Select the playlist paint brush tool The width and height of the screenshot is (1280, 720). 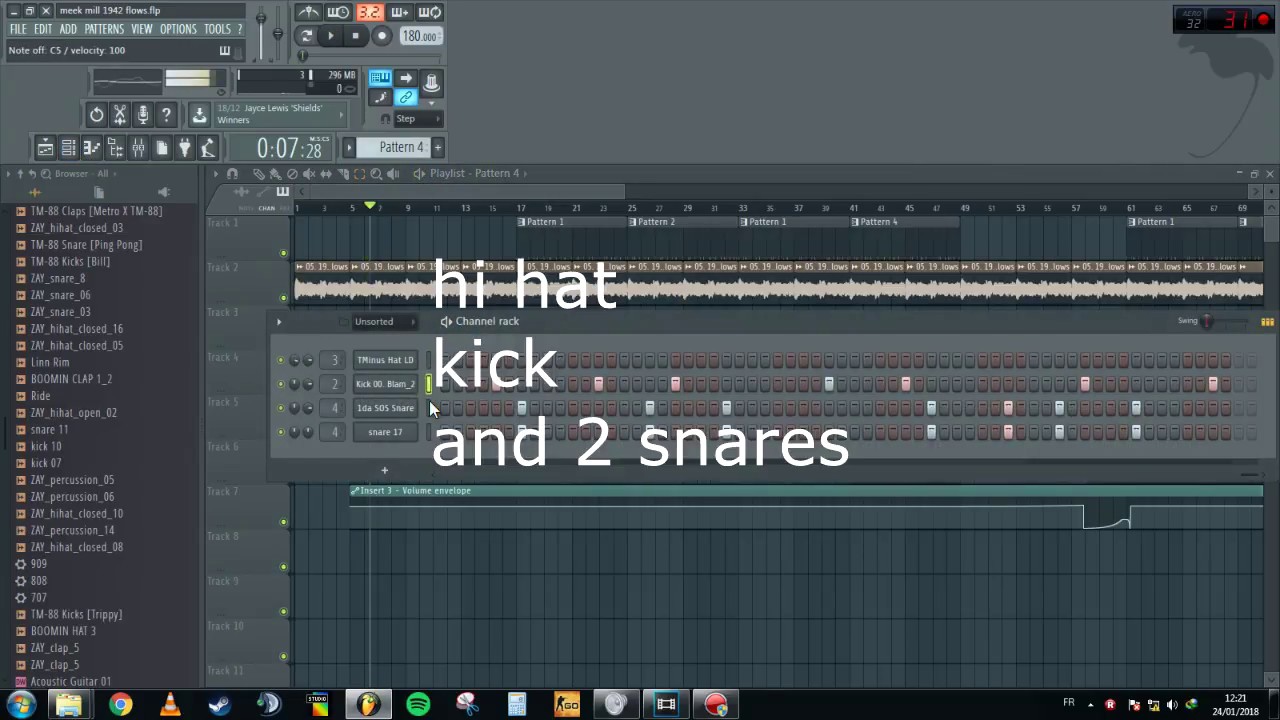[x=275, y=173]
